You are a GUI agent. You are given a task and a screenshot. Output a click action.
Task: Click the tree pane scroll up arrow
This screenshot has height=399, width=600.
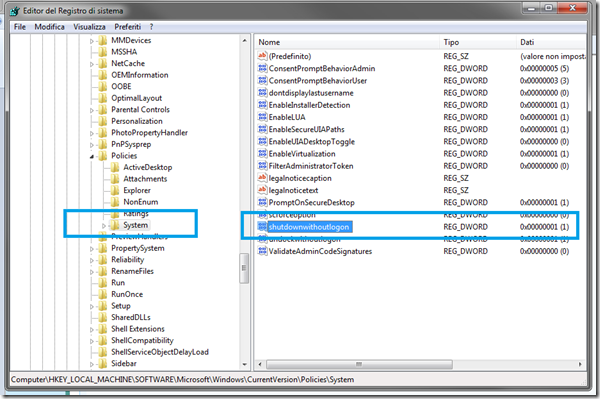click(x=245, y=40)
